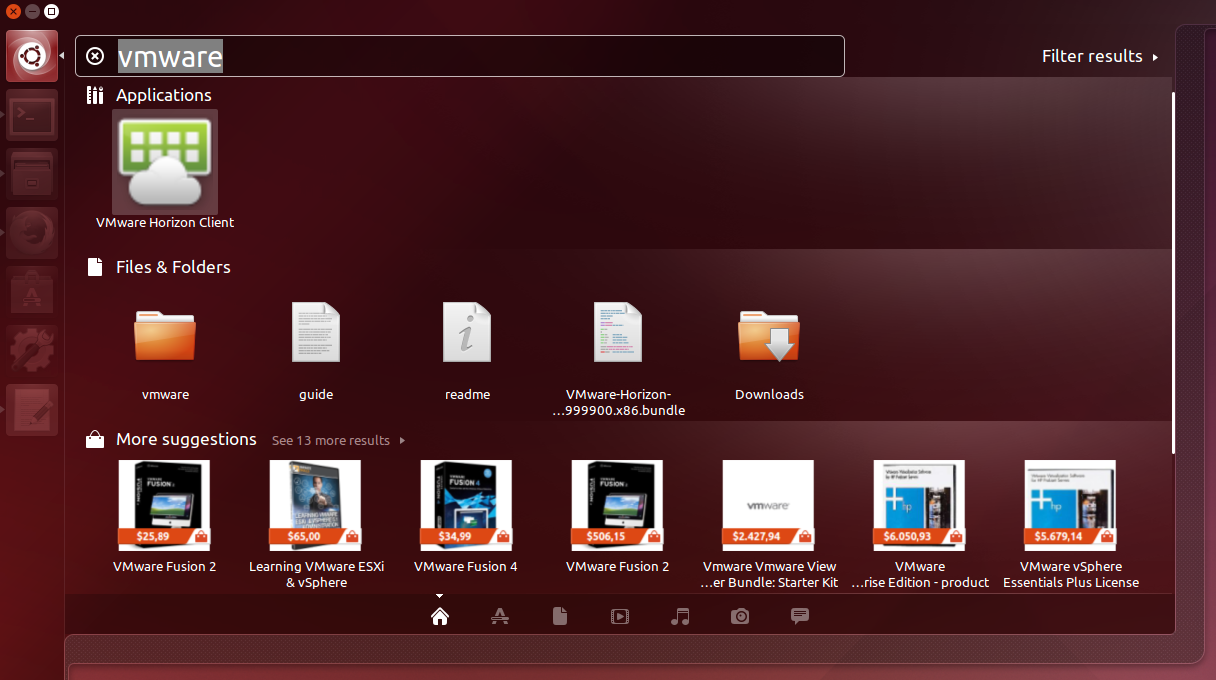Viewport: 1216px width, 680px height.
Task: Maximize the Dash overlay window
Action: click(52, 11)
